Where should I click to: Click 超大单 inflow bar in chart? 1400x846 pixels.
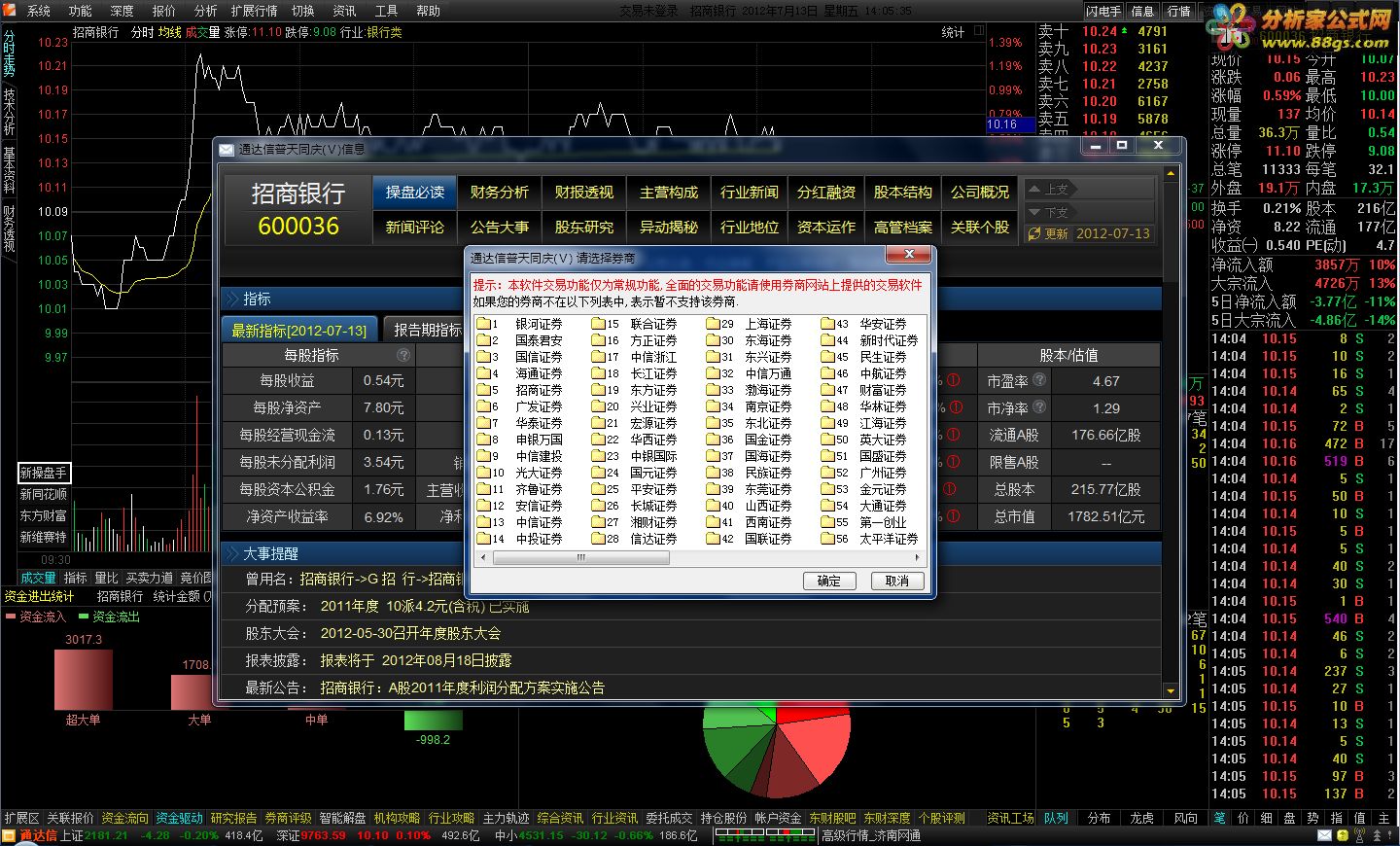coord(84,679)
